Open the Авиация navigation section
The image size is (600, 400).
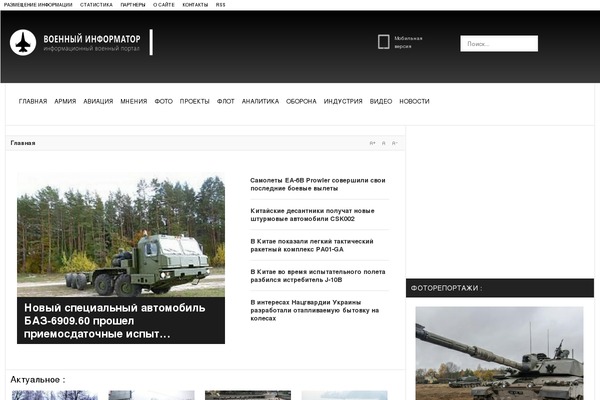[x=98, y=101]
